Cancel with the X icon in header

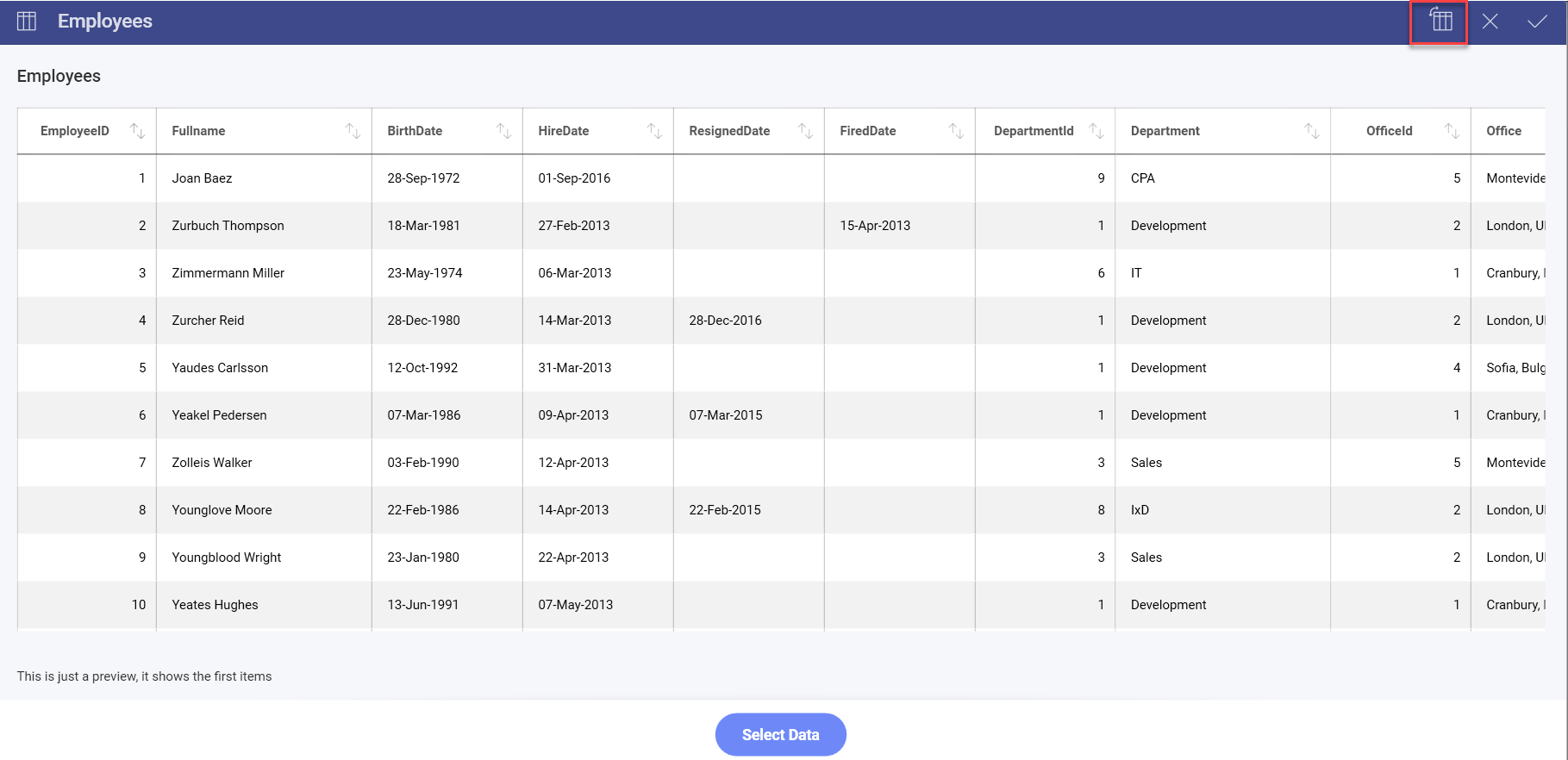[x=1490, y=22]
